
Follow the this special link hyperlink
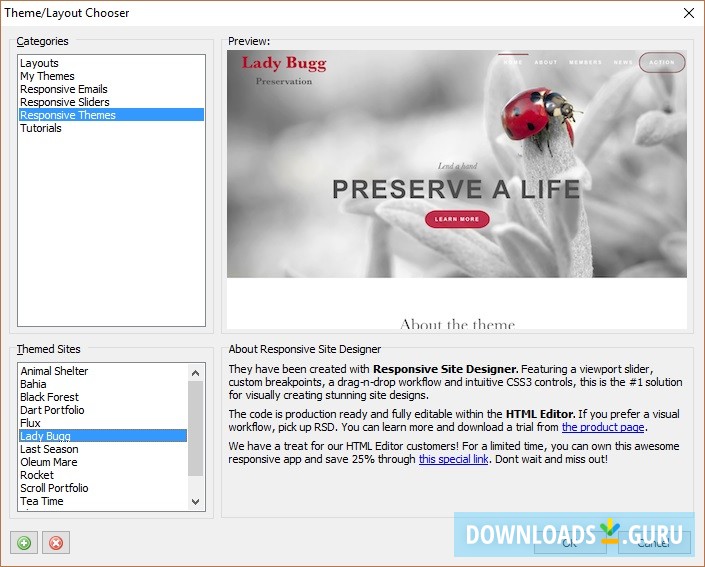(x=454, y=460)
